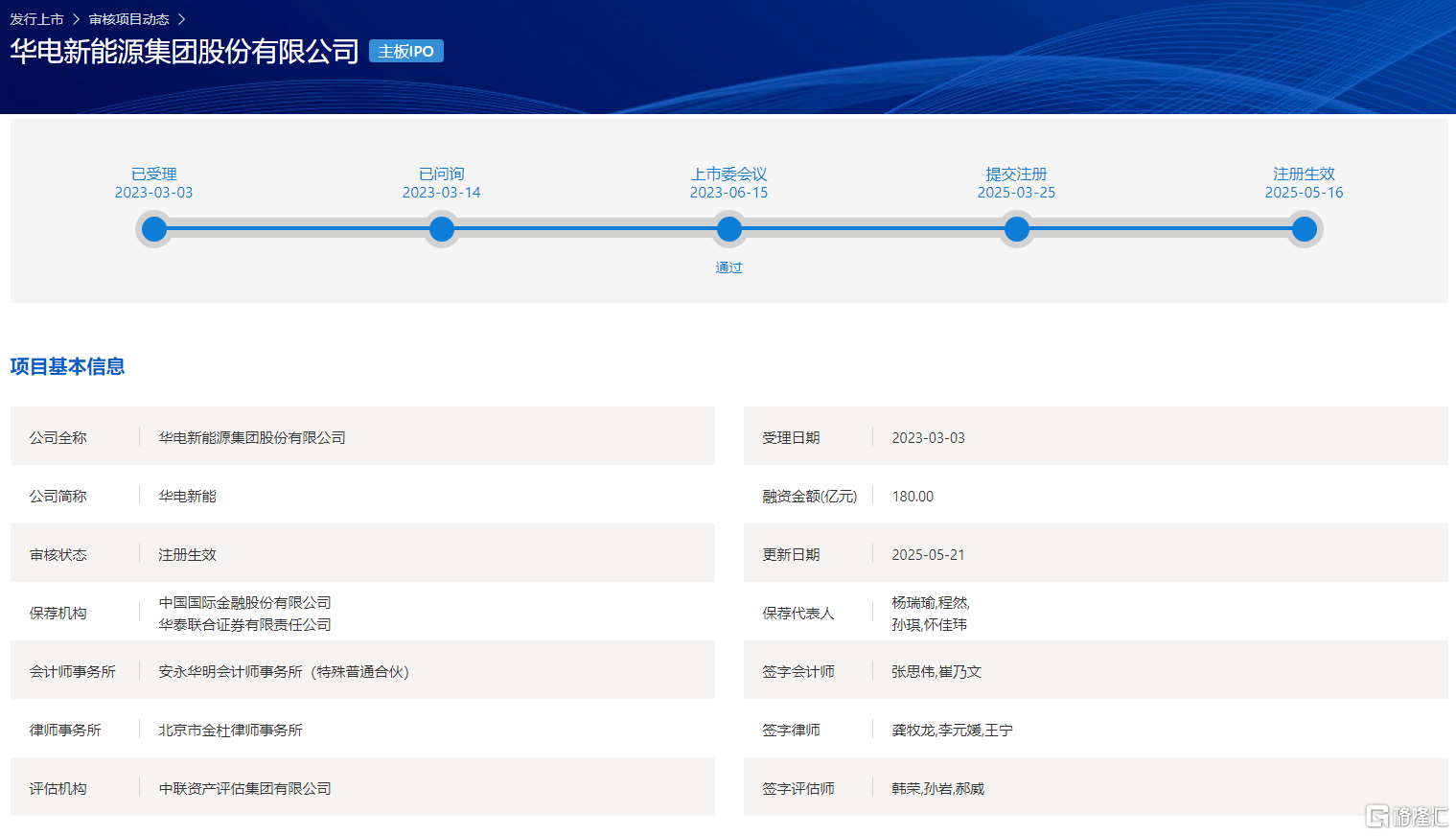Click the timeline date 2025-03-25
Screen dimensions: 1456x836
(x=1017, y=193)
